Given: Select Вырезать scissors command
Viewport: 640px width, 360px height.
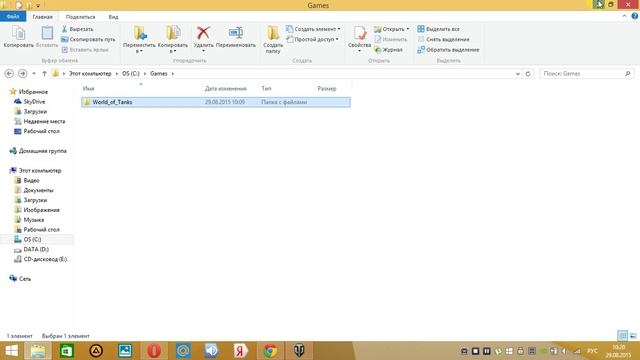Looking at the screenshot, I should pyautogui.click(x=78, y=29).
